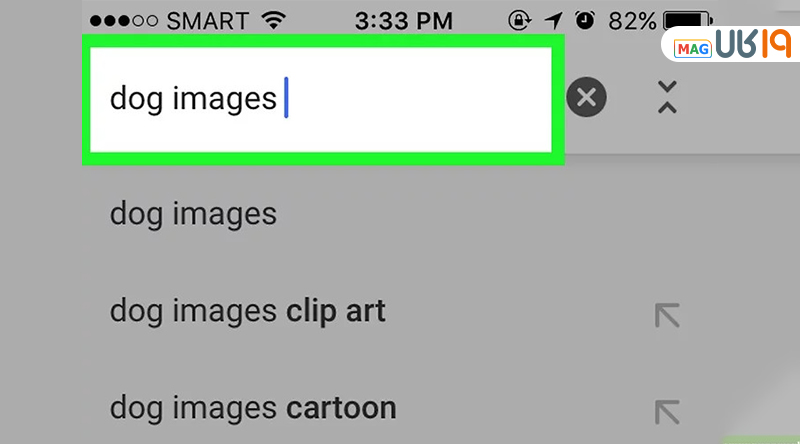Fill search with 'clip art' suggestion arrow
Screen dimensions: 800x444
[666, 316]
